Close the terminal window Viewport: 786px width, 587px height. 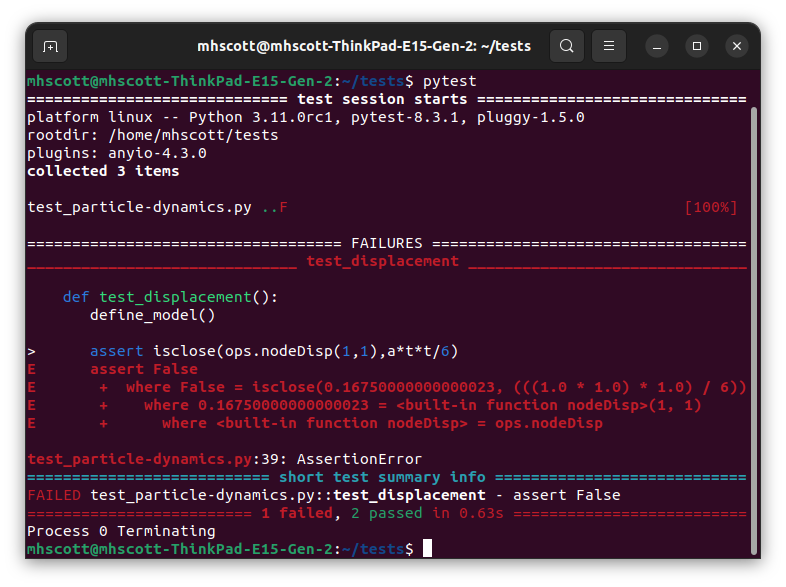click(736, 46)
